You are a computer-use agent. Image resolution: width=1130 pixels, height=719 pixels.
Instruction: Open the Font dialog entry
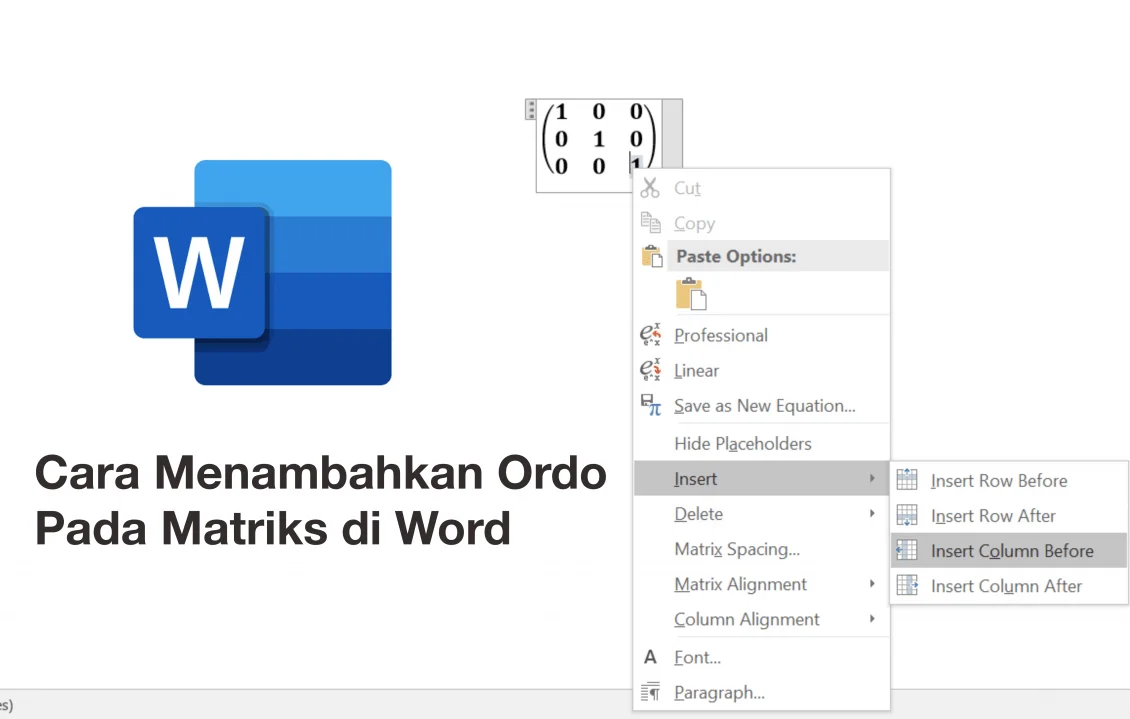tap(762, 657)
